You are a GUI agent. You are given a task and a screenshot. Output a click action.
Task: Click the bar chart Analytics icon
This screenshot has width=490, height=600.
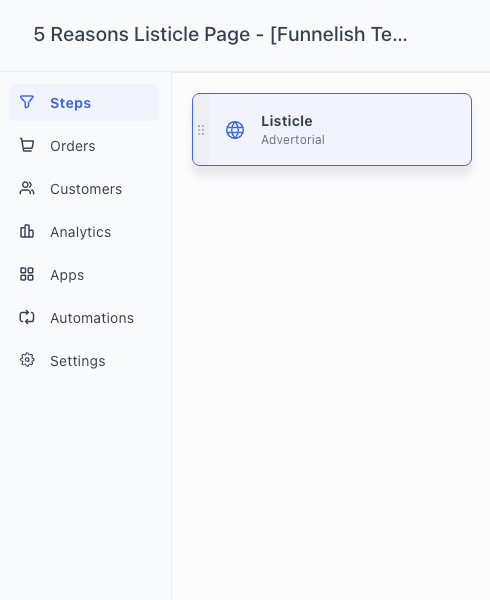27,232
